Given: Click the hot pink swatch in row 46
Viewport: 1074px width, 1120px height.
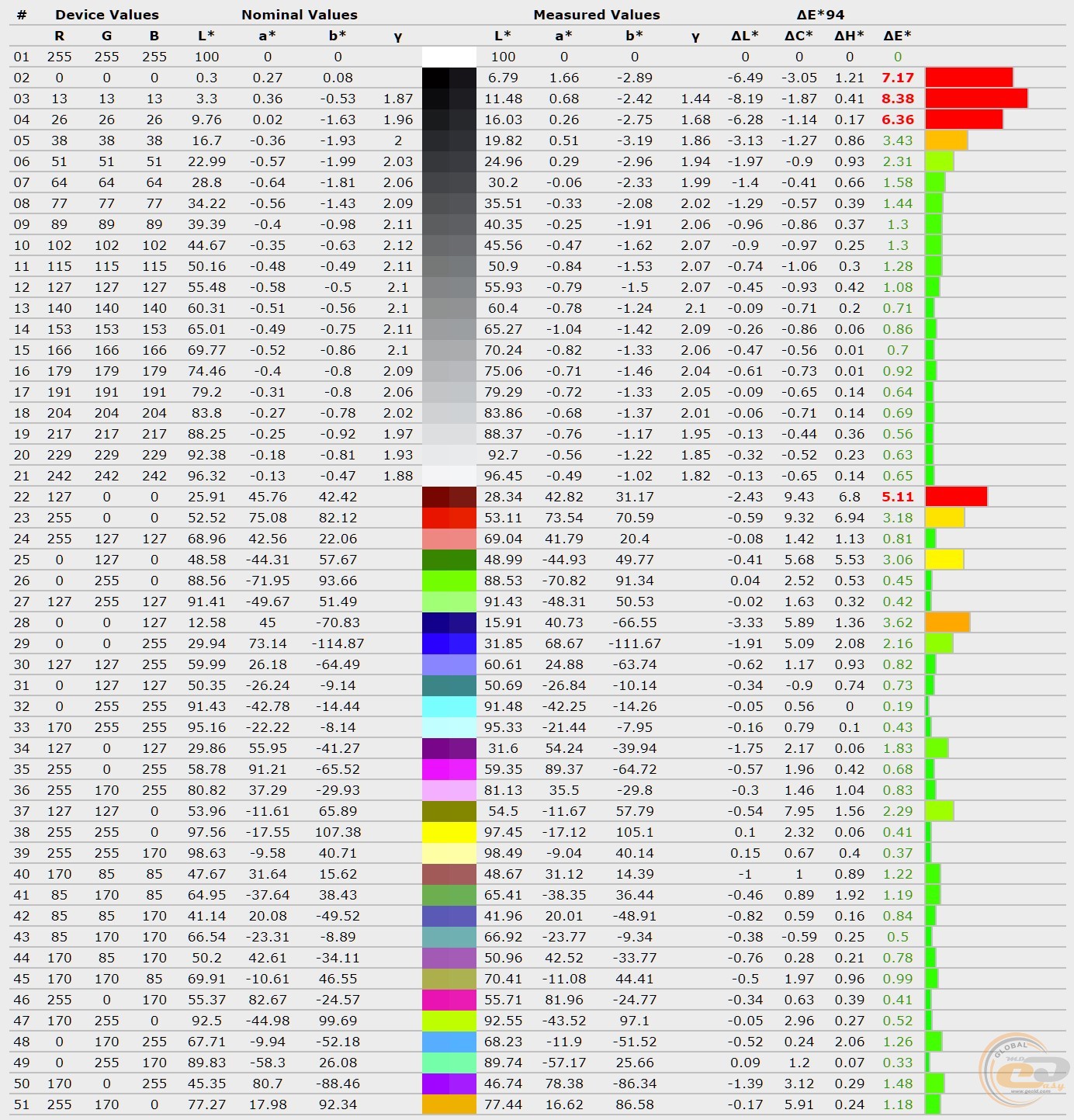Looking at the screenshot, I should coord(449,1000).
